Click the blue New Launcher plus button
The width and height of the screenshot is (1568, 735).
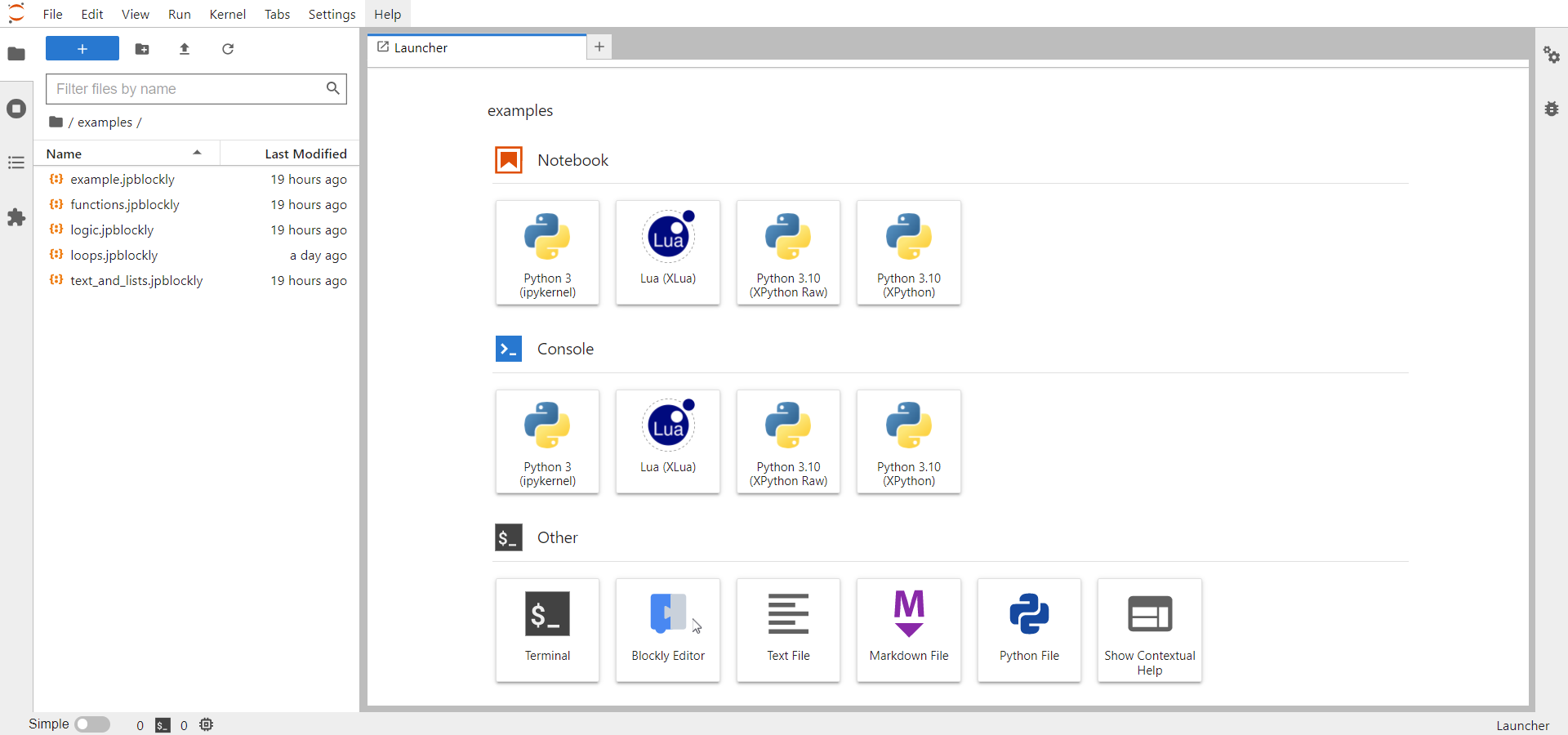[82, 49]
